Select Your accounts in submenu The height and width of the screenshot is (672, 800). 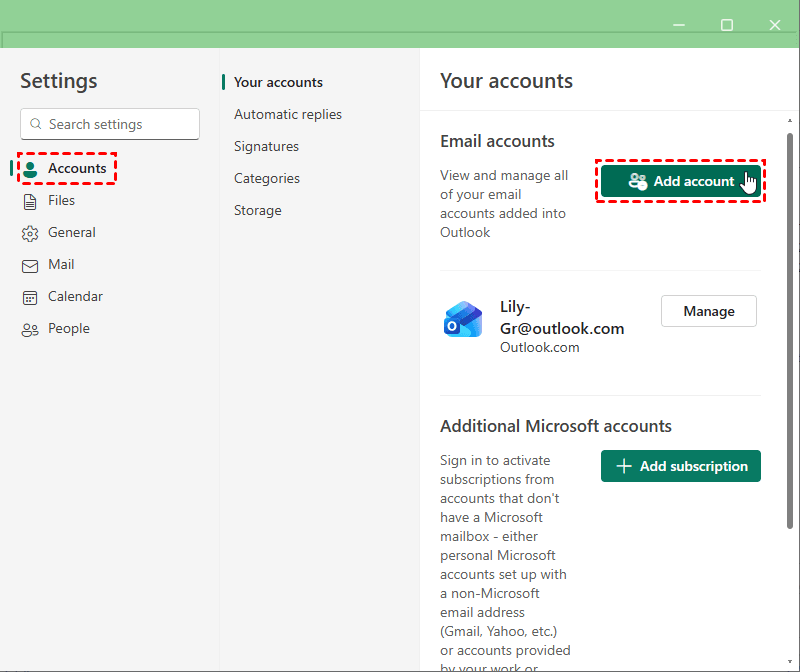(x=278, y=83)
